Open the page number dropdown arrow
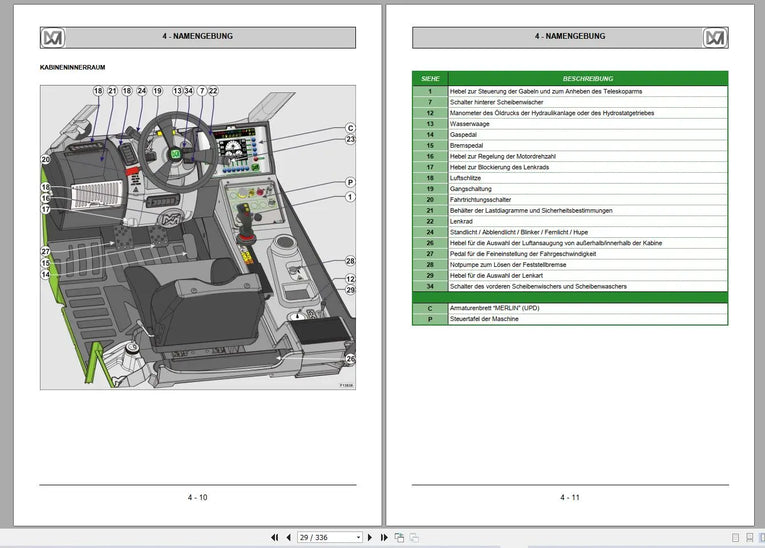Viewport: 765px width, 548px height. [x=359, y=537]
